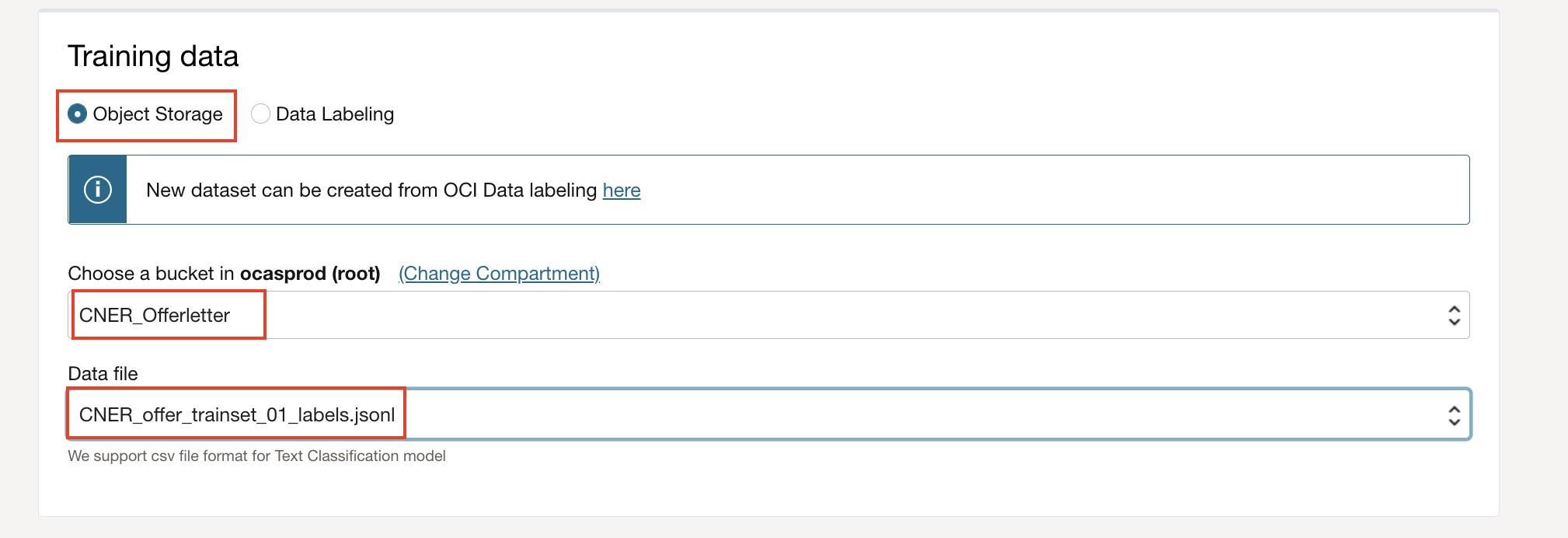
Task: Click the csv file format hint text
Action: pyautogui.click(x=256, y=456)
